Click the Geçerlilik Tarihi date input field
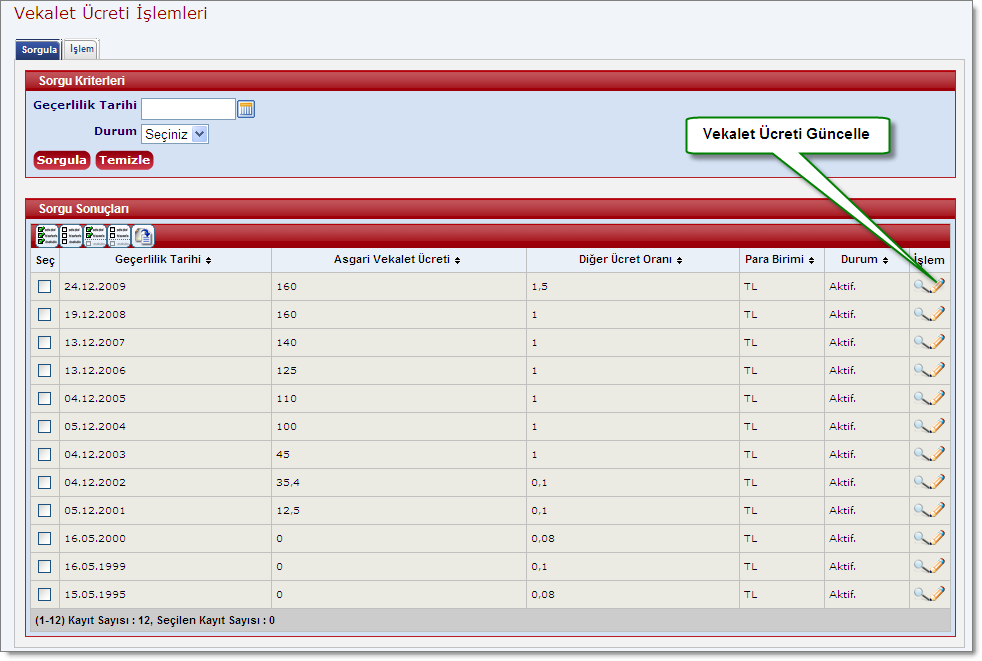Image resolution: width=982 pixels, height=661 pixels. [188, 109]
